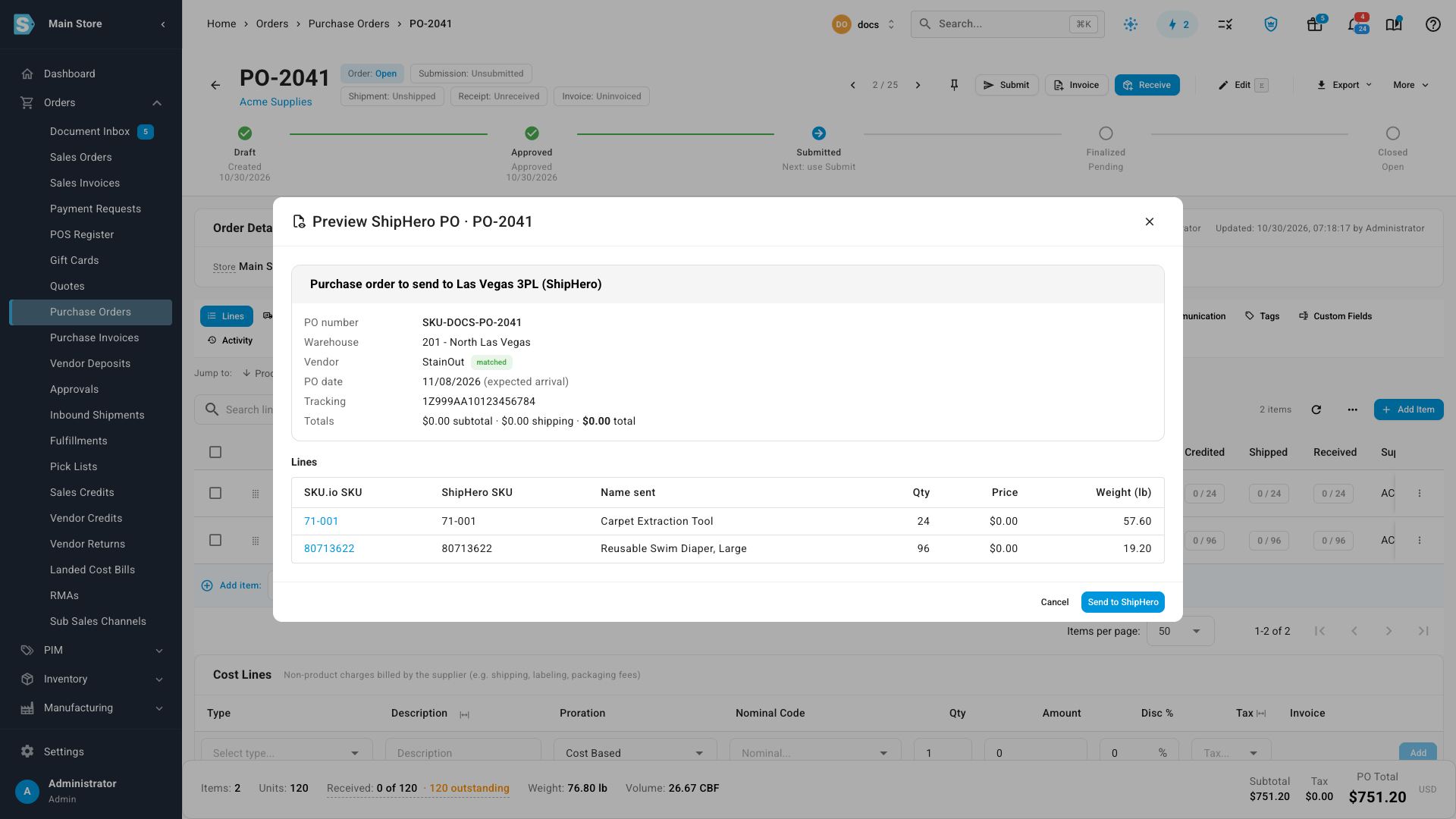Focus the global Search field
This screenshot has height=819, width=1456.
[x=1007, y=24]
